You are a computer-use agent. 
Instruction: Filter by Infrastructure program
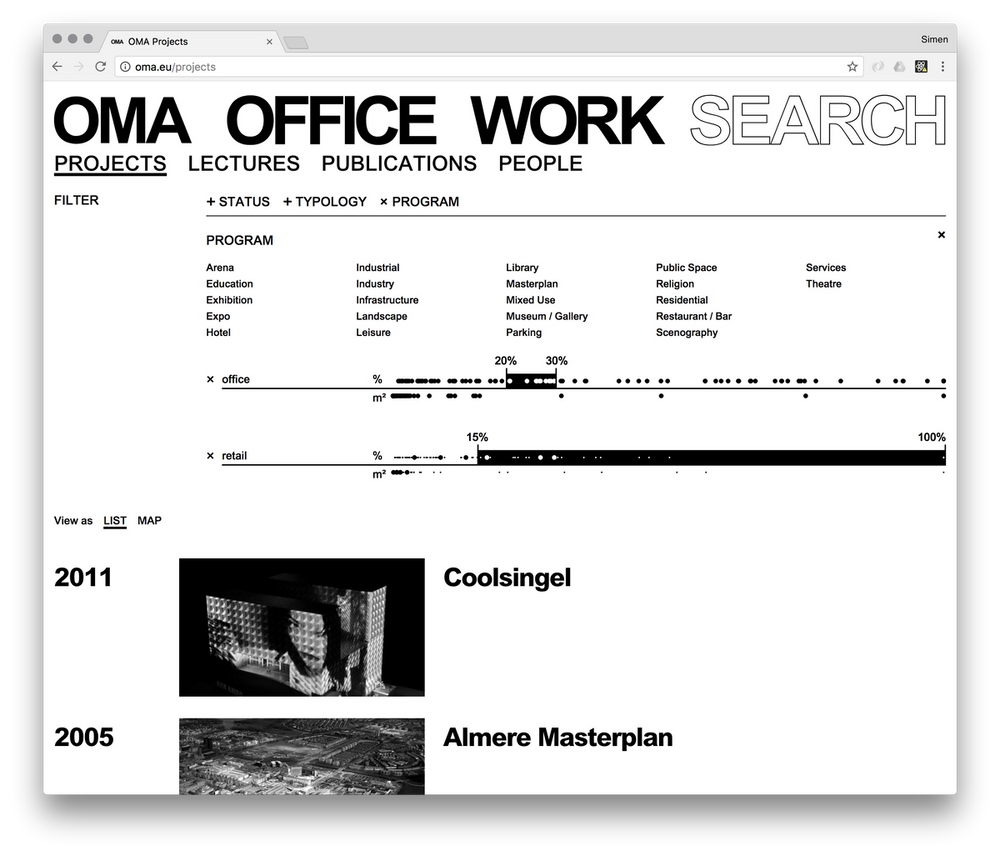pos(387,300)
